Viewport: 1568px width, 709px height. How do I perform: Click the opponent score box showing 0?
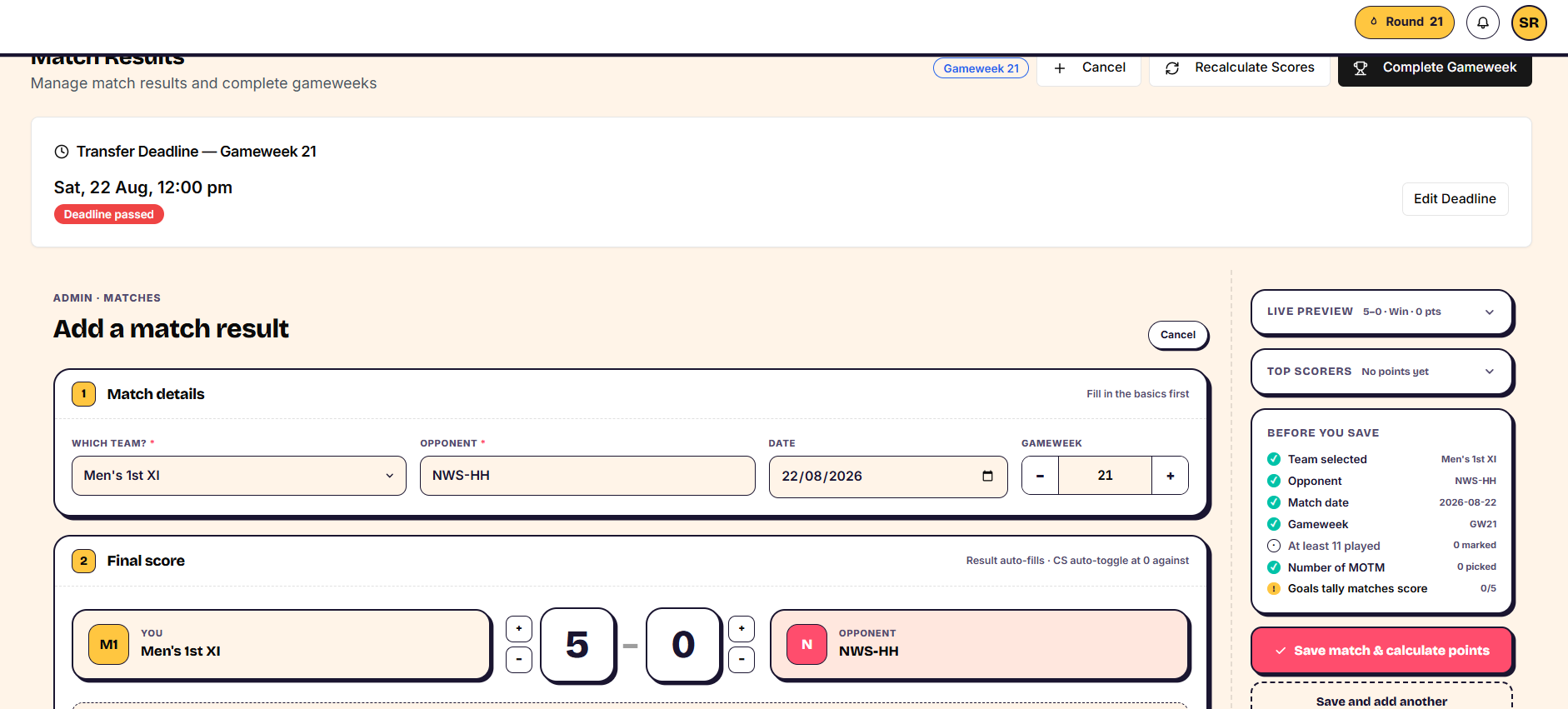(x=683, y=645)
